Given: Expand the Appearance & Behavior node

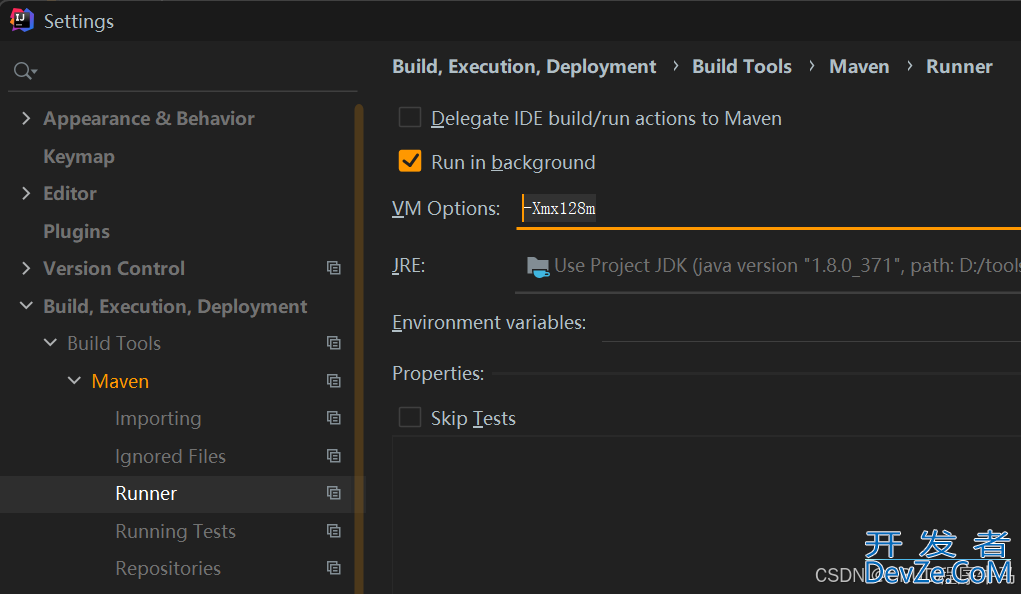Looking at the screenshot, I should (26, 118).
